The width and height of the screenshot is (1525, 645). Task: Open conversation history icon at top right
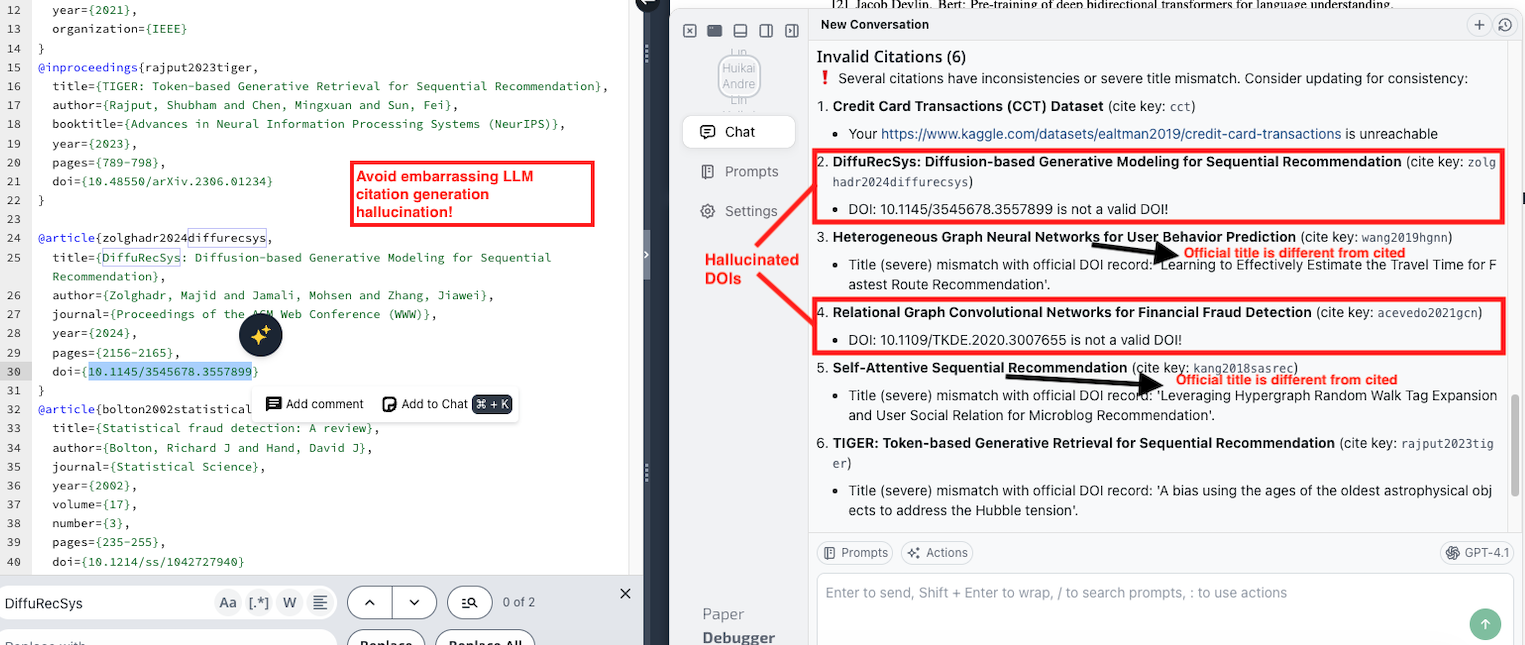point(1504,24)
